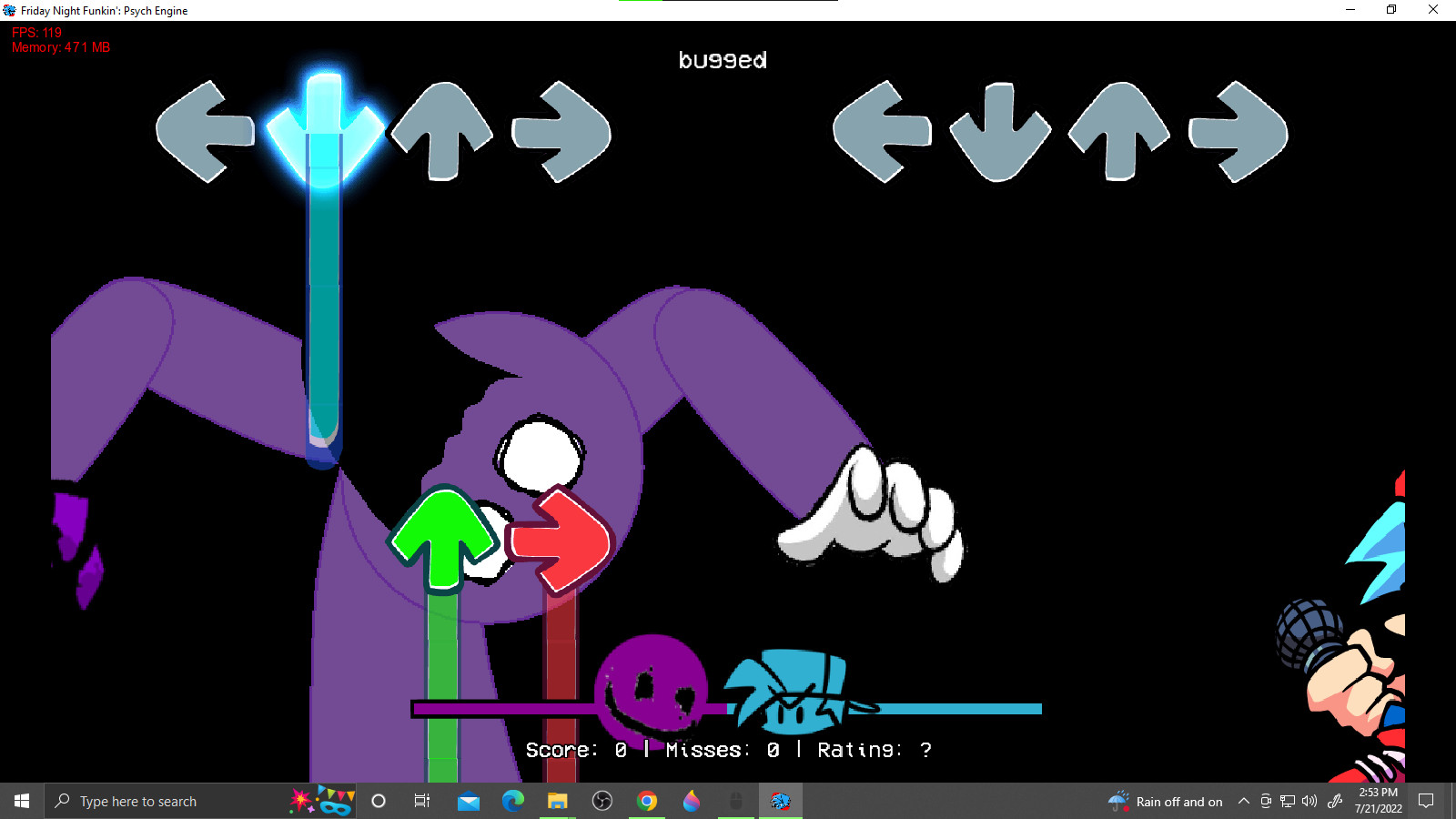Screen dimensions: 1456x819
Task: Click the red right note
Action: tap(559, 541)
